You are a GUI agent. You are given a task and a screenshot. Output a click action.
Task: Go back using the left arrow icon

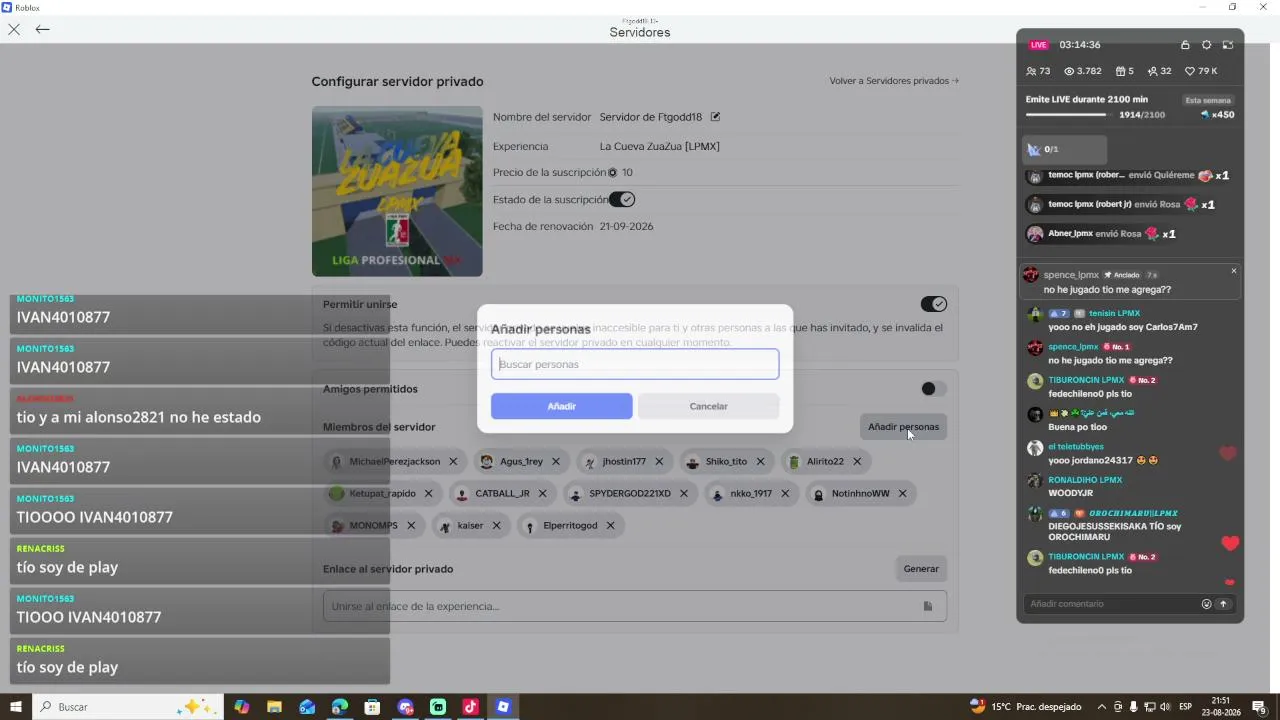[x=42, y=29]
